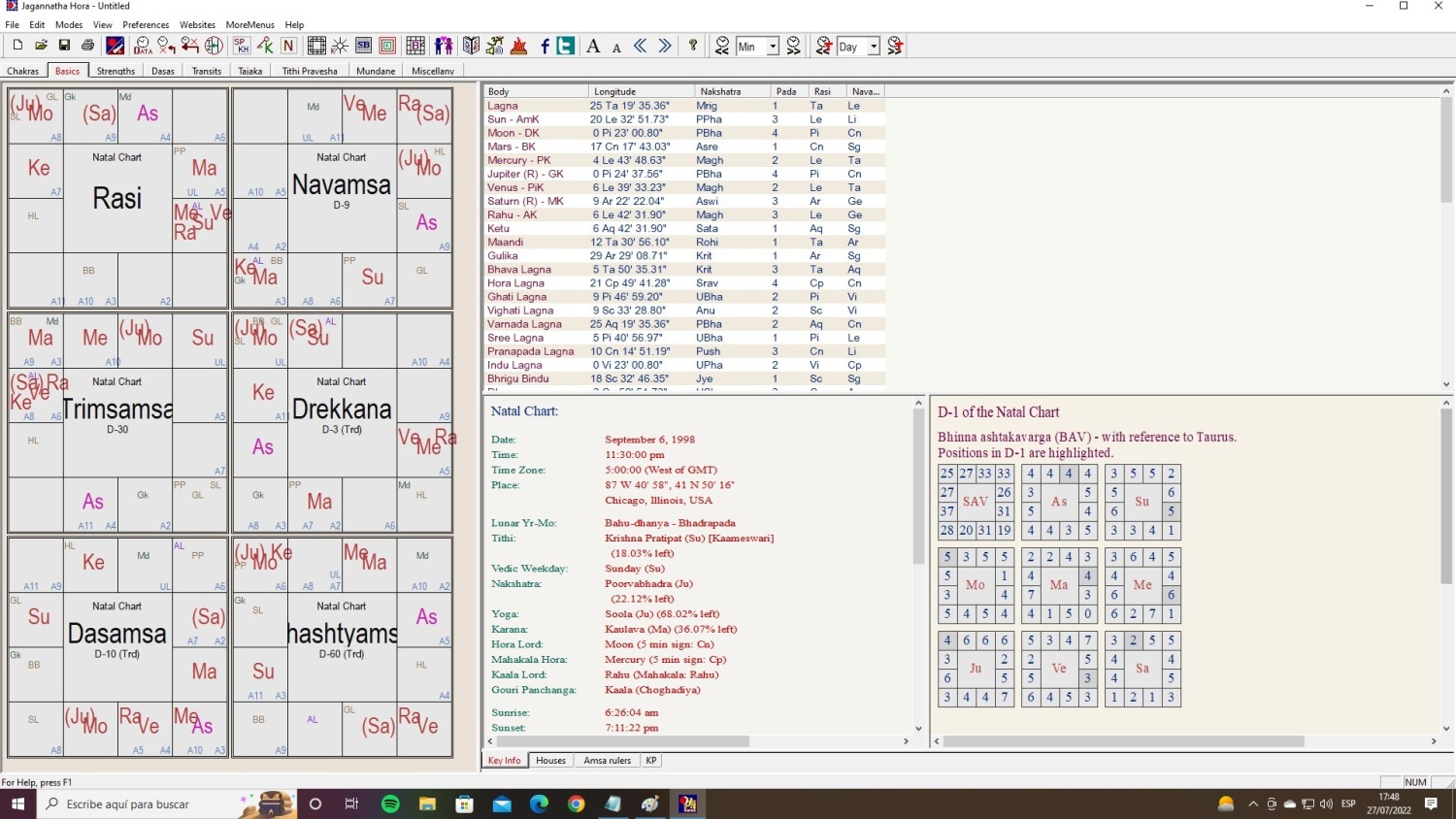Open the Min time unit dropdown
The image size is (1456, 819).
(773, 47)
